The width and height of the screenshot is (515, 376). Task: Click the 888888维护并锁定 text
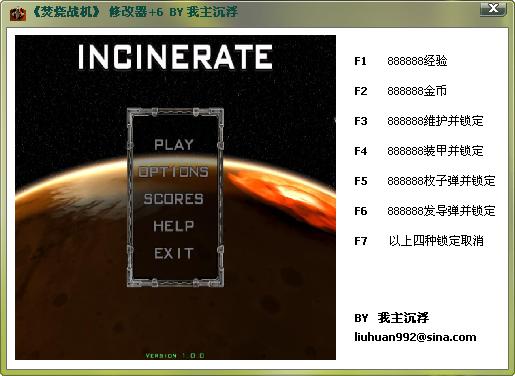click(435, 121)
